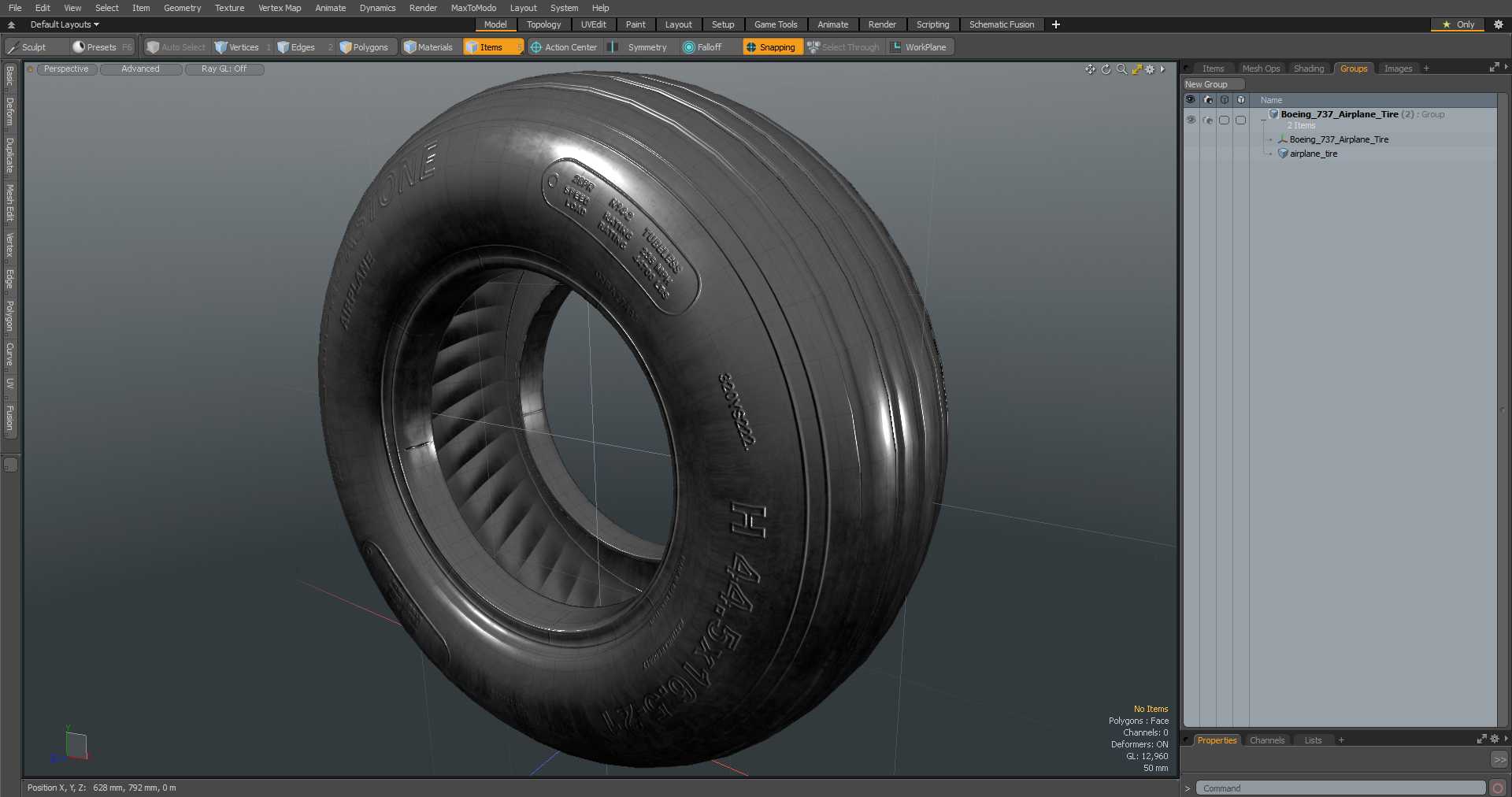Expand the Properties panel to full size

click(1481, 740)
